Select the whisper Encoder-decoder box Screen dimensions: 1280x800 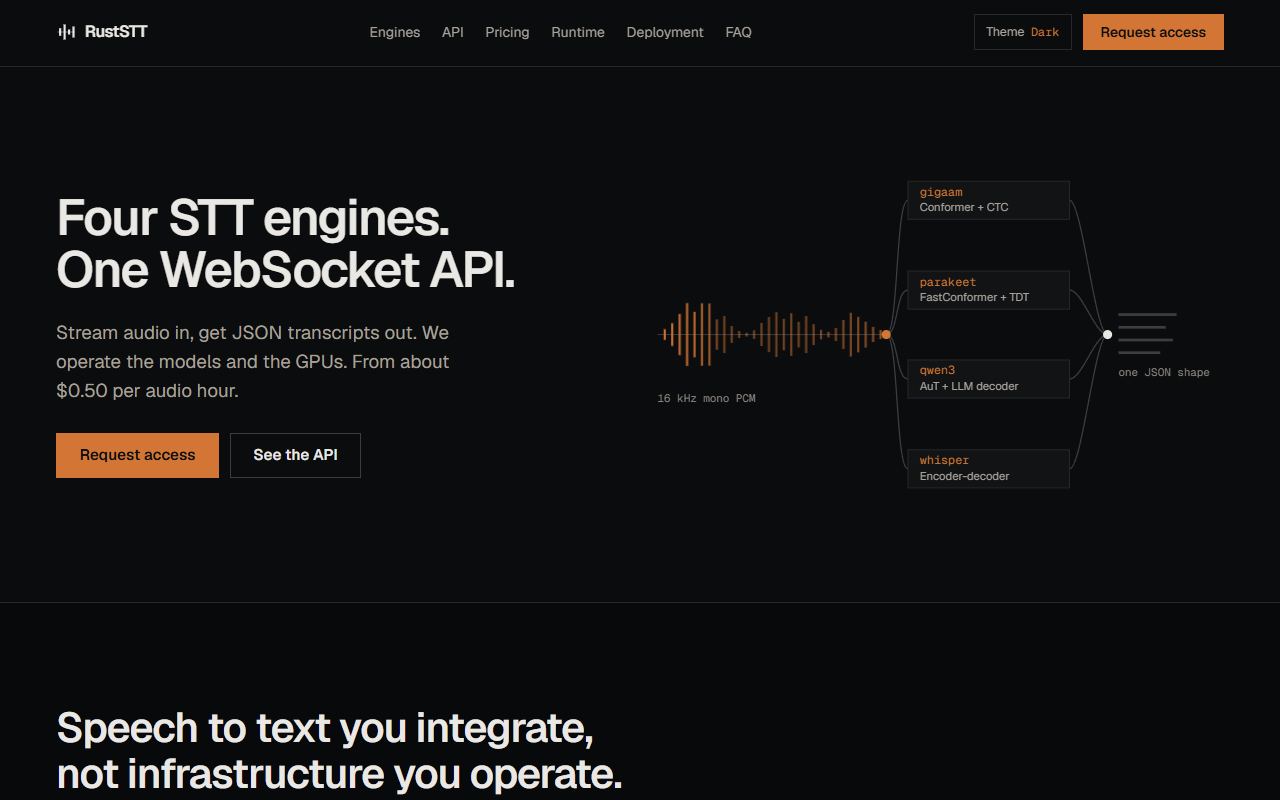988,468
